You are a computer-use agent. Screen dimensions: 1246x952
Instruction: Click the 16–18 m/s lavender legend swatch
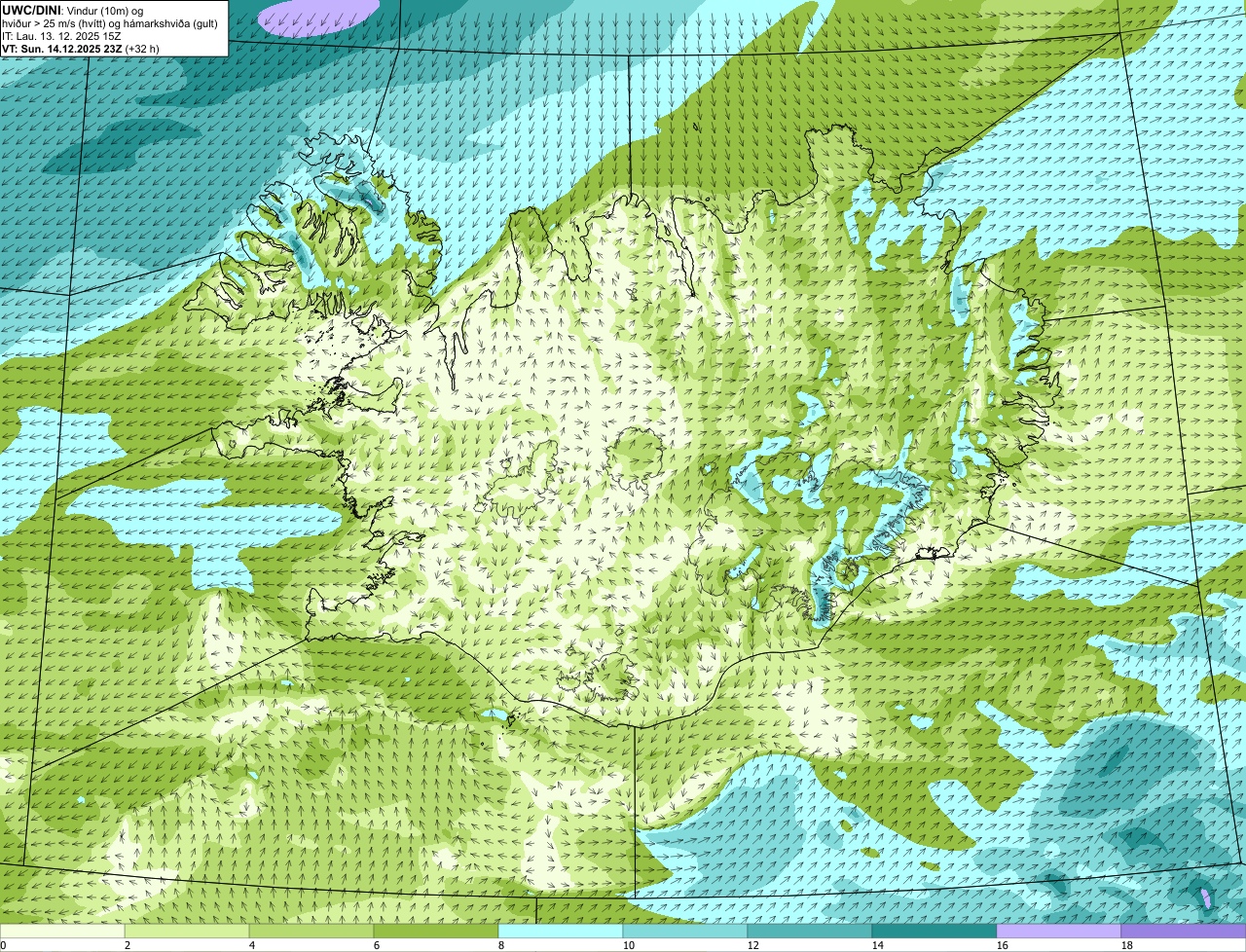[x=1059, y=931]
